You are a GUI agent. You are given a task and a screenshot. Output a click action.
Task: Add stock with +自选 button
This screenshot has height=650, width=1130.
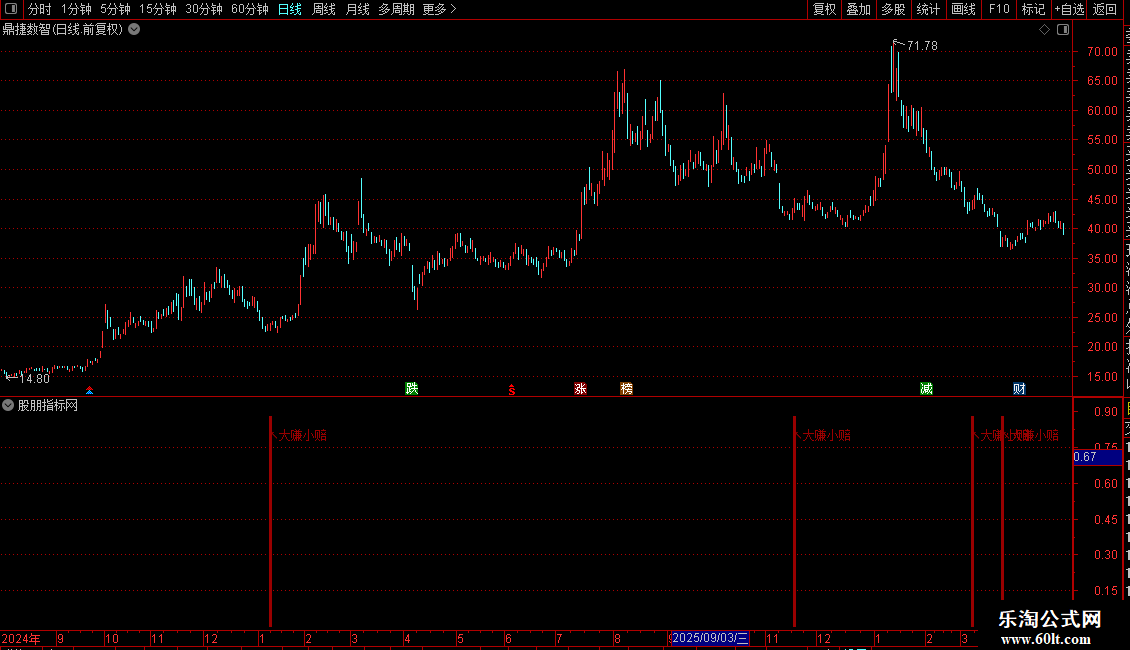pyautogui.click(x=1069, y=9)
